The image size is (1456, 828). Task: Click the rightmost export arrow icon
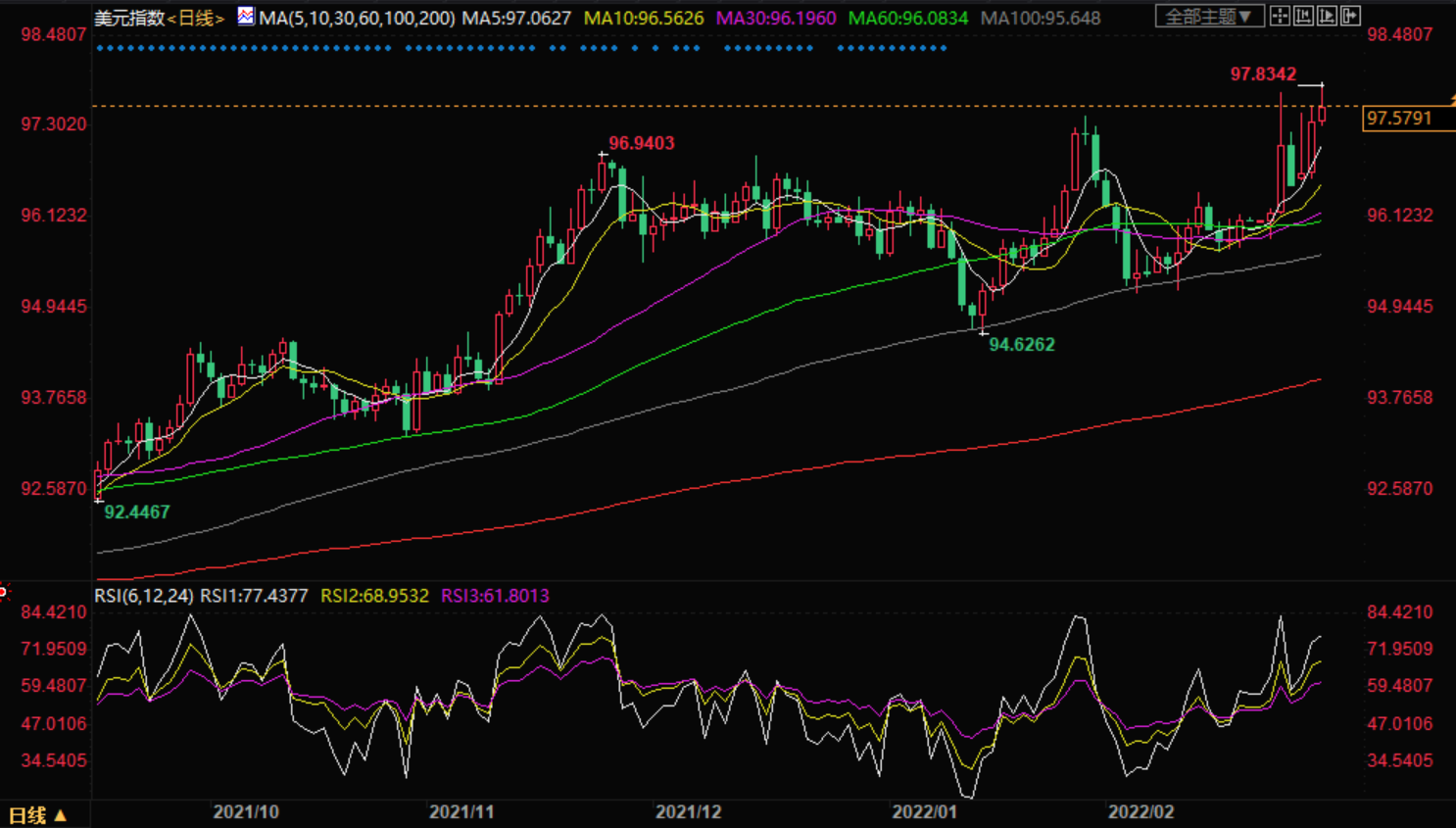[1350, 17]
